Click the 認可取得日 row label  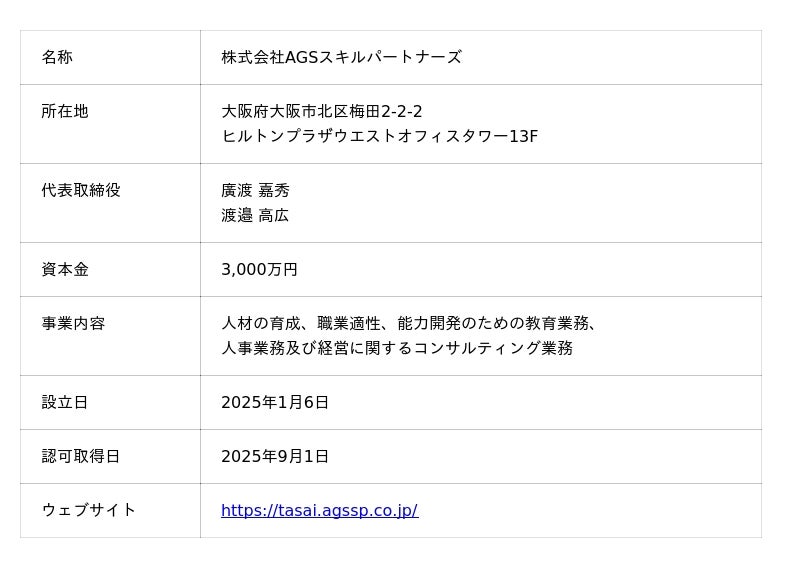81,456
